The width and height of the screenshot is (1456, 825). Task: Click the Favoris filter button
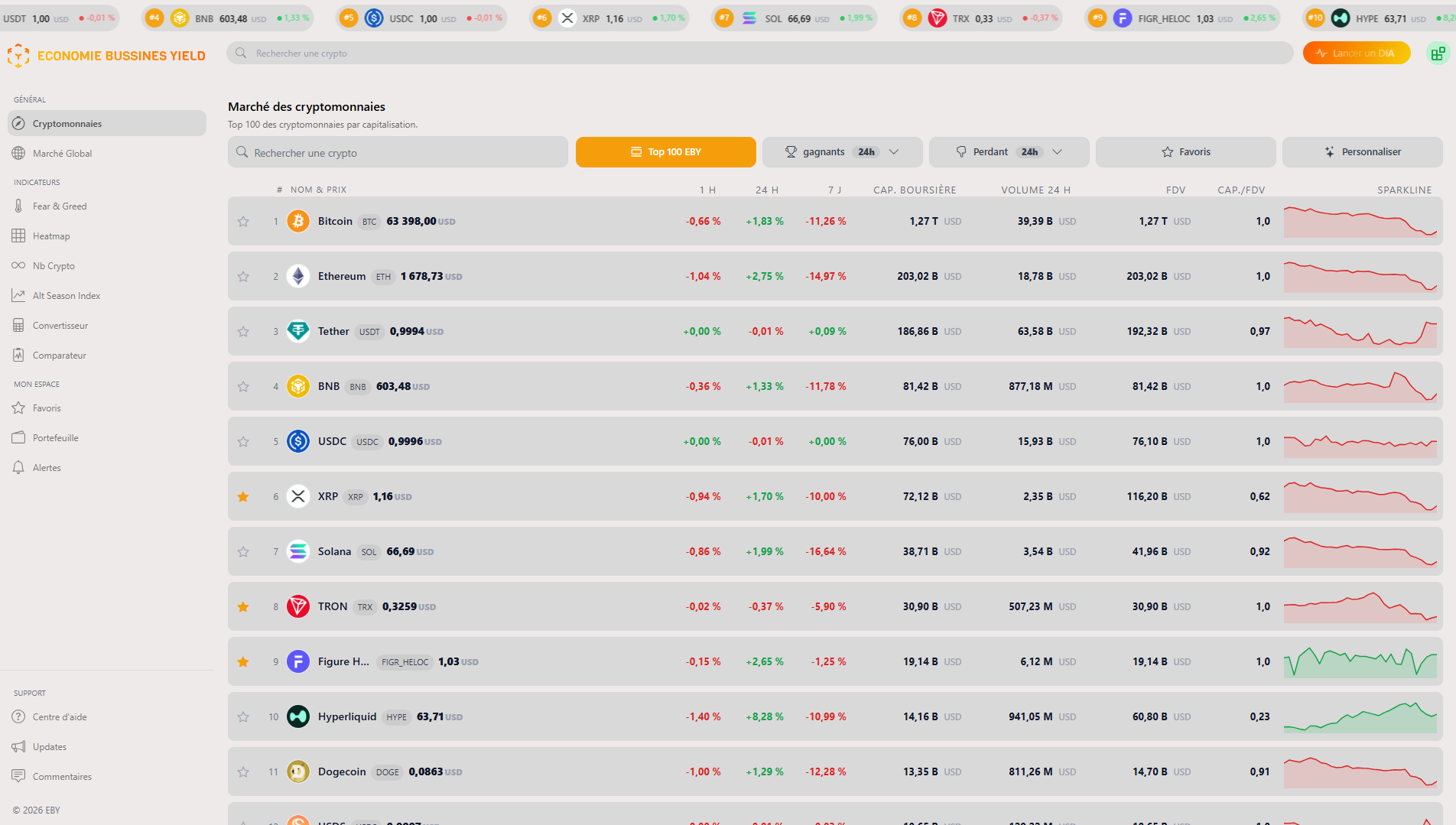(x=1185, y=151)
